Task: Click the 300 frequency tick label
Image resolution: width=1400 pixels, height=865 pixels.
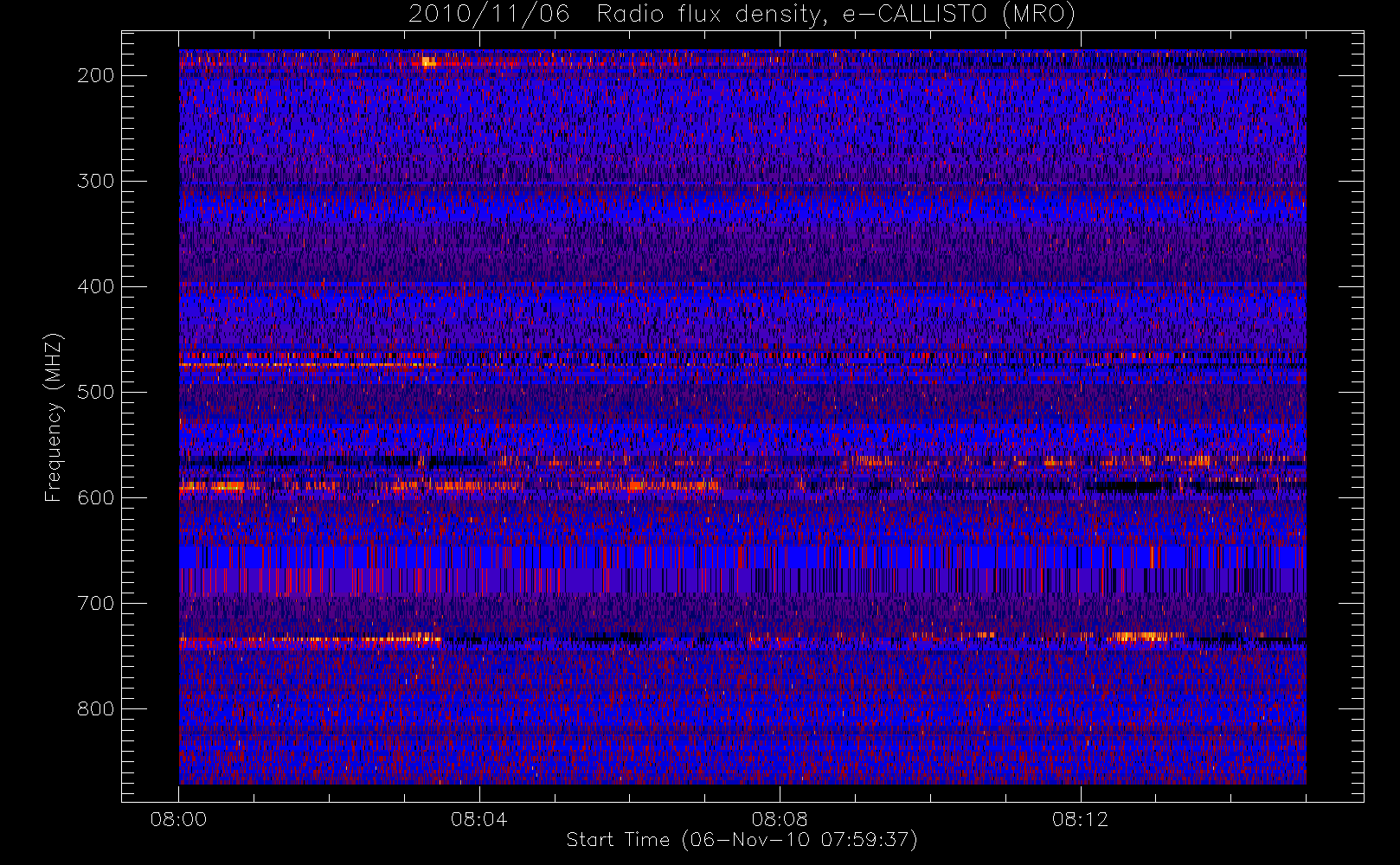Action: 96,181
